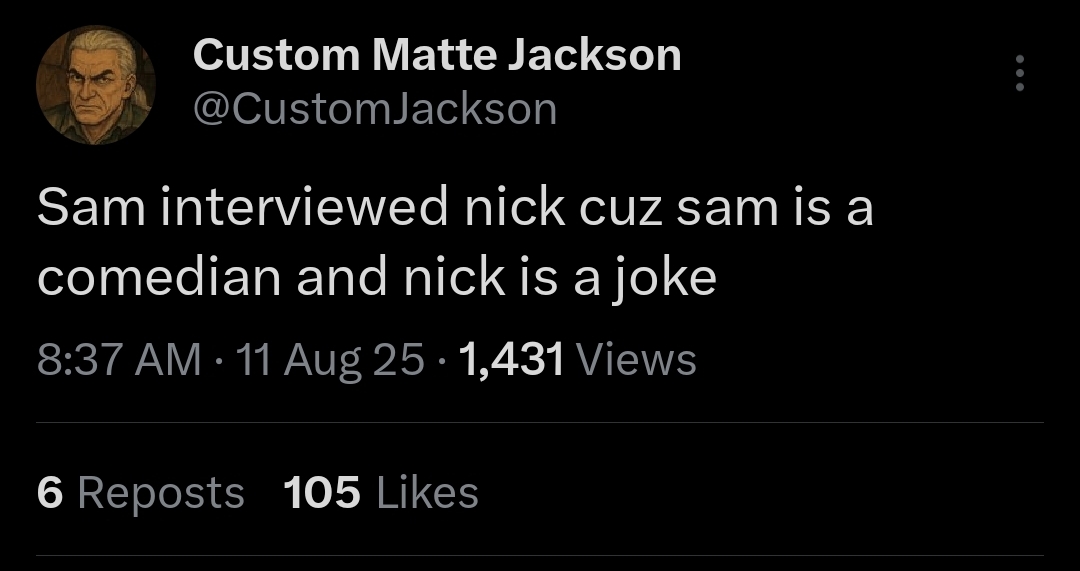Show the reposts list via the Reposts label
This screenshot has width=1080, height=571.
pyautogui.click(x=160, y=492)
